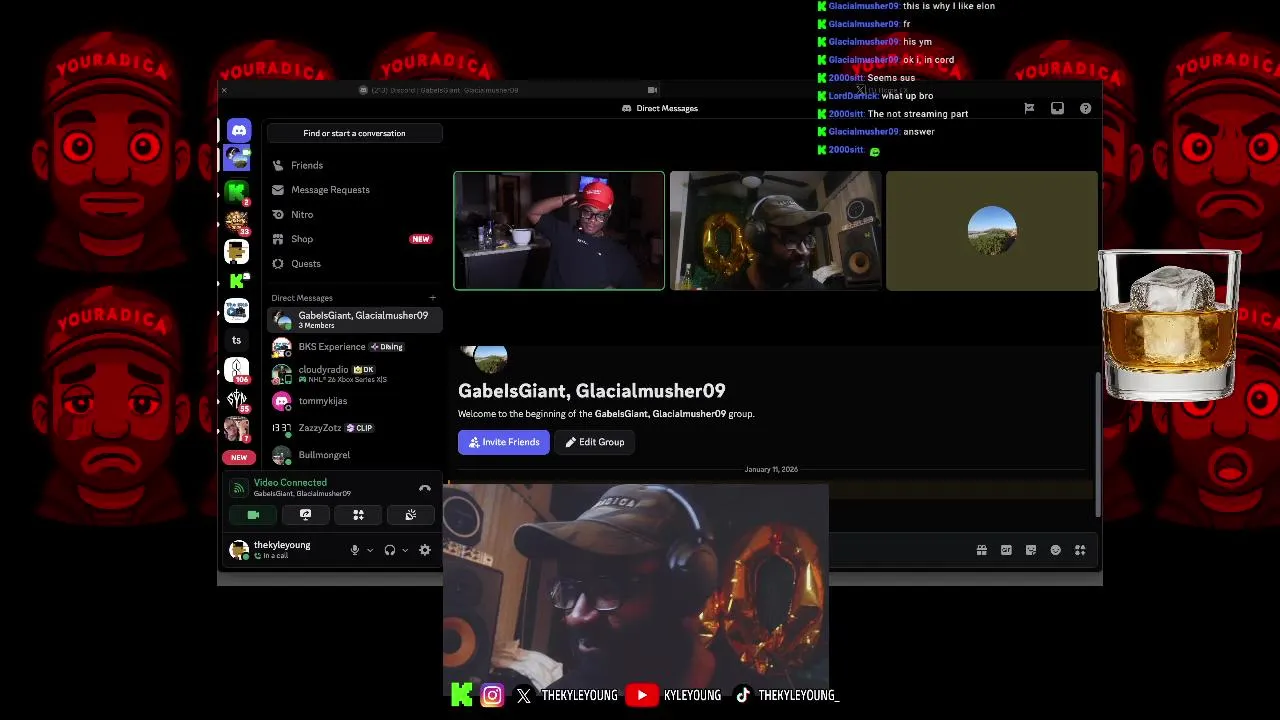Open server icon with 33 badge
Screen dimensions: 1280x720
[237, 222]
